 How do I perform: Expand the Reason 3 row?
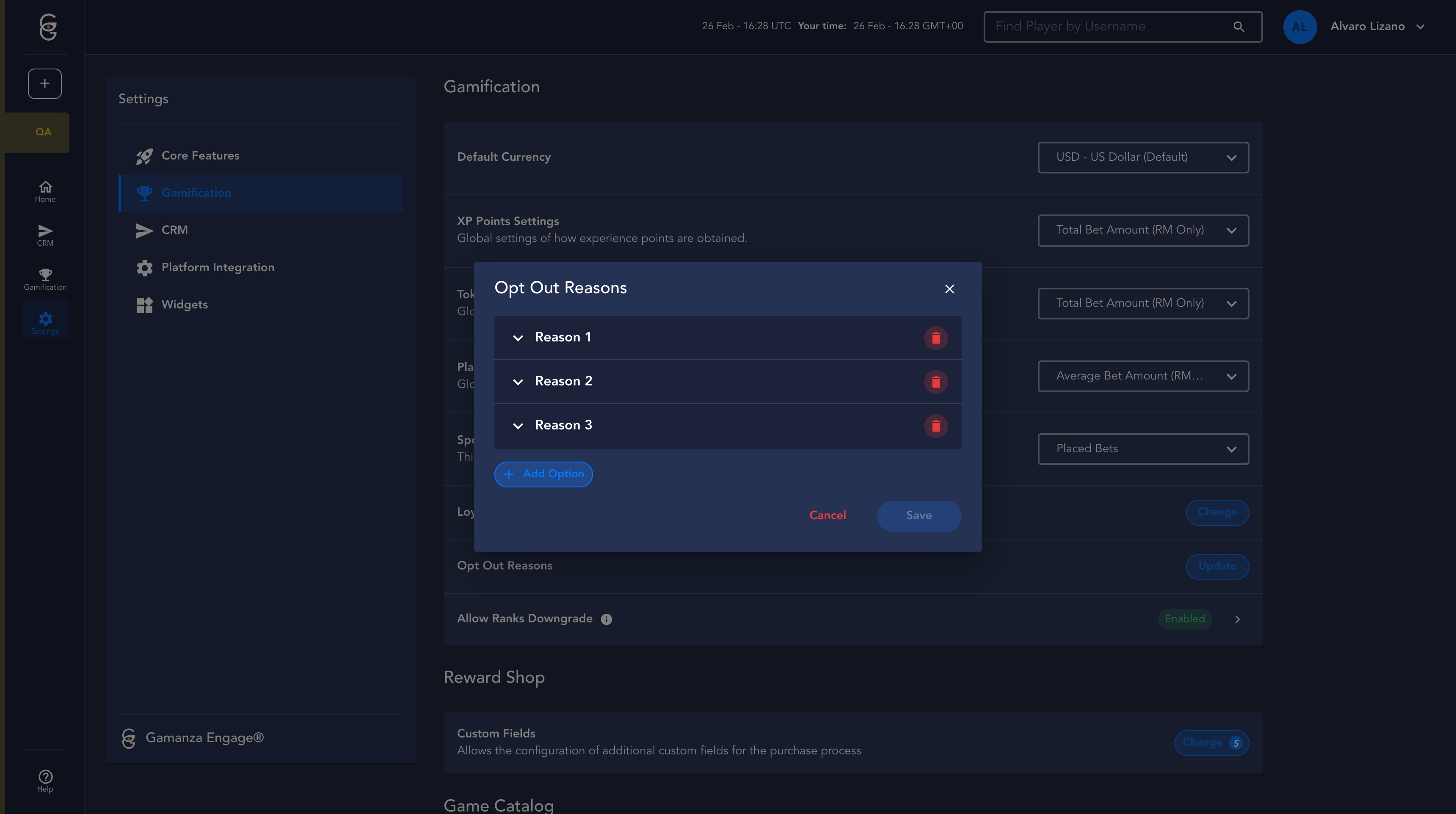(518, 426)
